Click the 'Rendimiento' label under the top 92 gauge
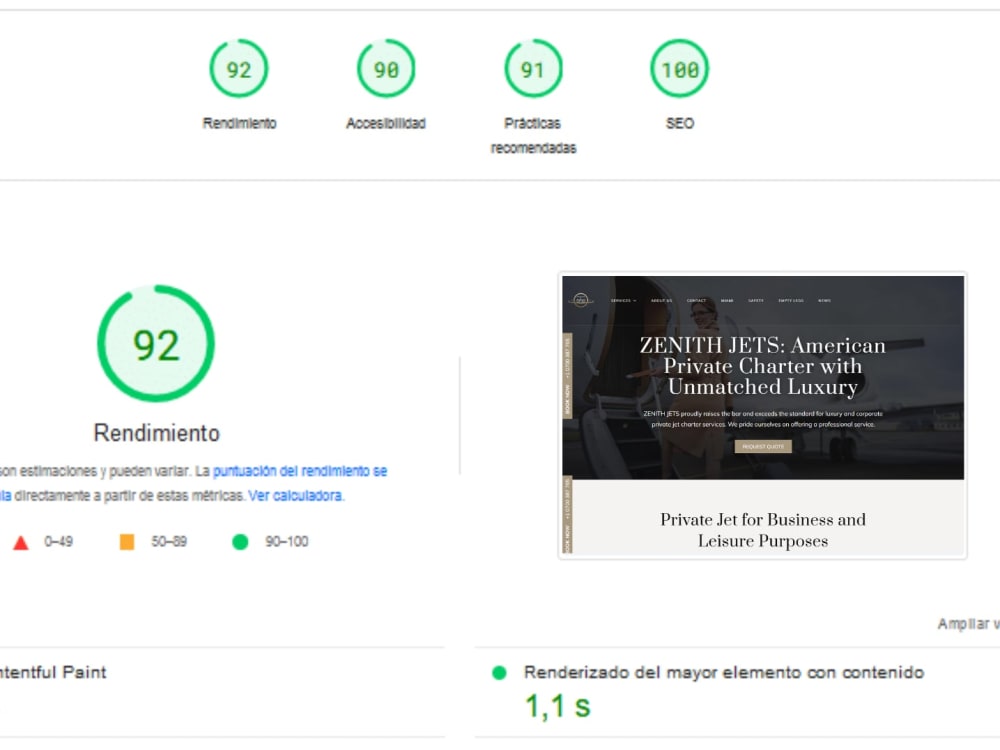 tap(239, 123)
